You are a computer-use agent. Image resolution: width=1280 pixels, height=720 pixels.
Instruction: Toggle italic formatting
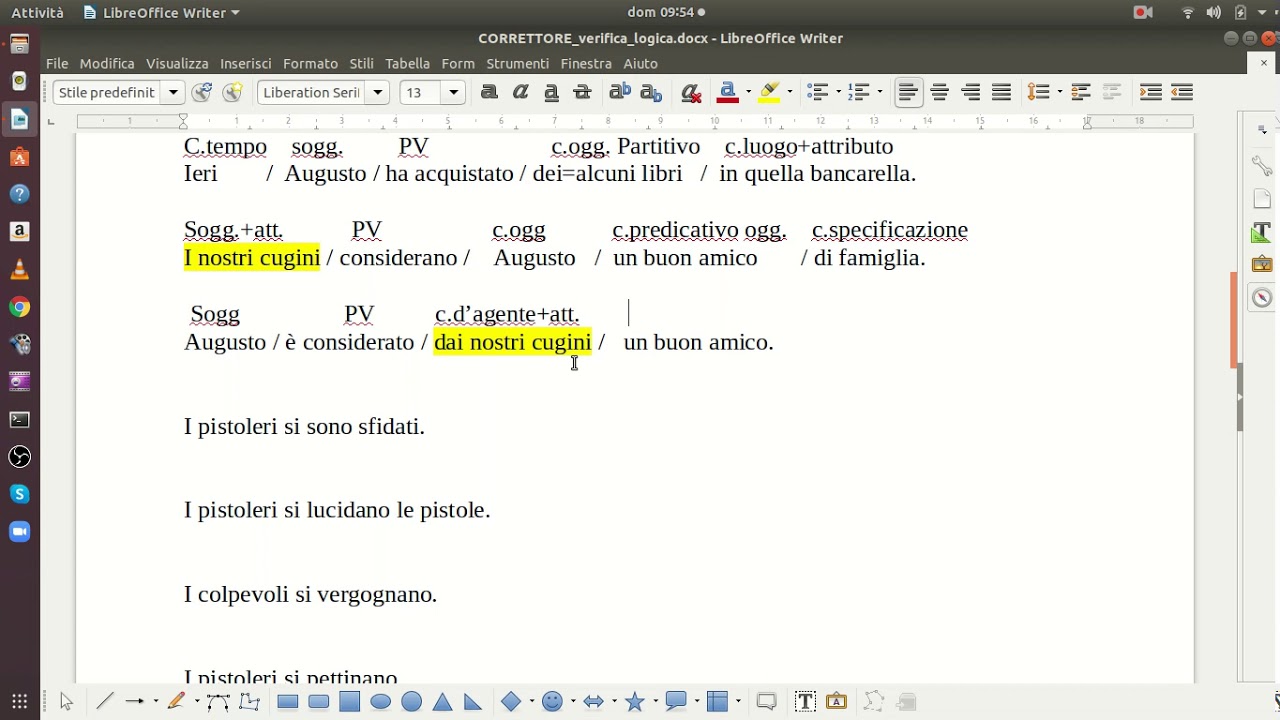pos(520,92)
